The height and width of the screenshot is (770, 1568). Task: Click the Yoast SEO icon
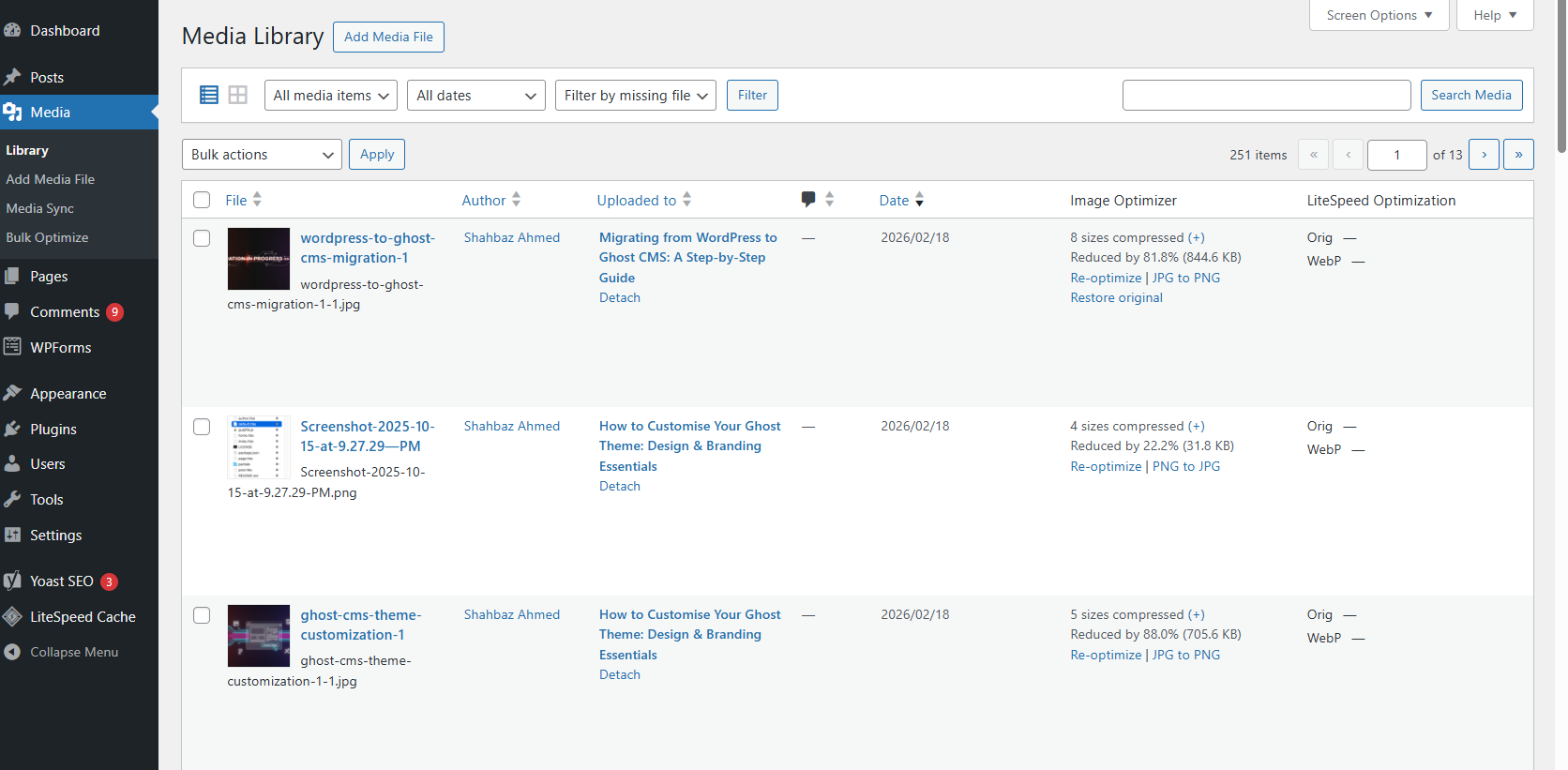pyautogui.click(x=12, y=581)
